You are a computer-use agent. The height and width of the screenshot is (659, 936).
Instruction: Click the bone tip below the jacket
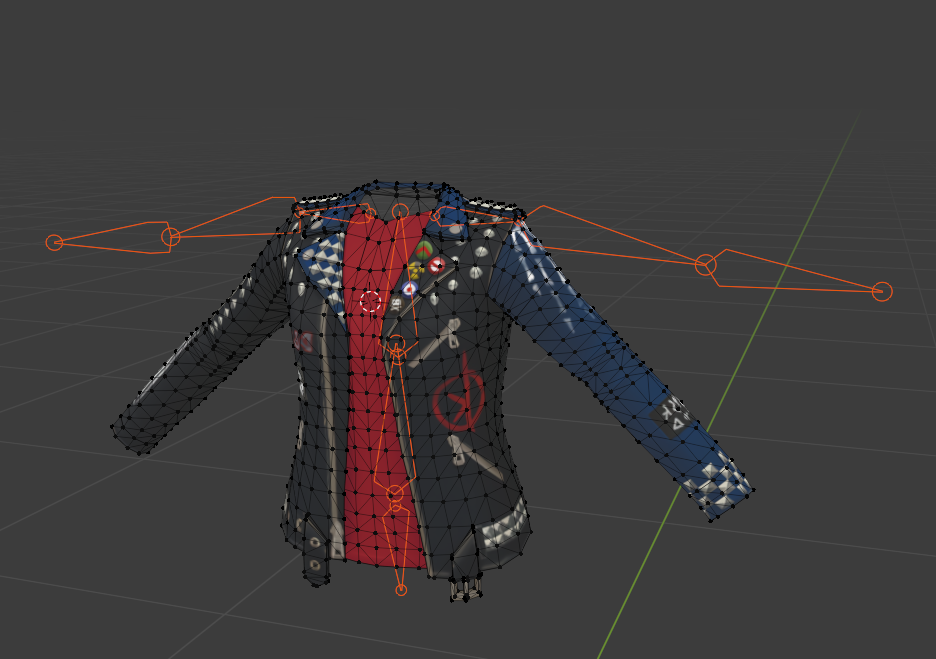(x=401, y=590)
